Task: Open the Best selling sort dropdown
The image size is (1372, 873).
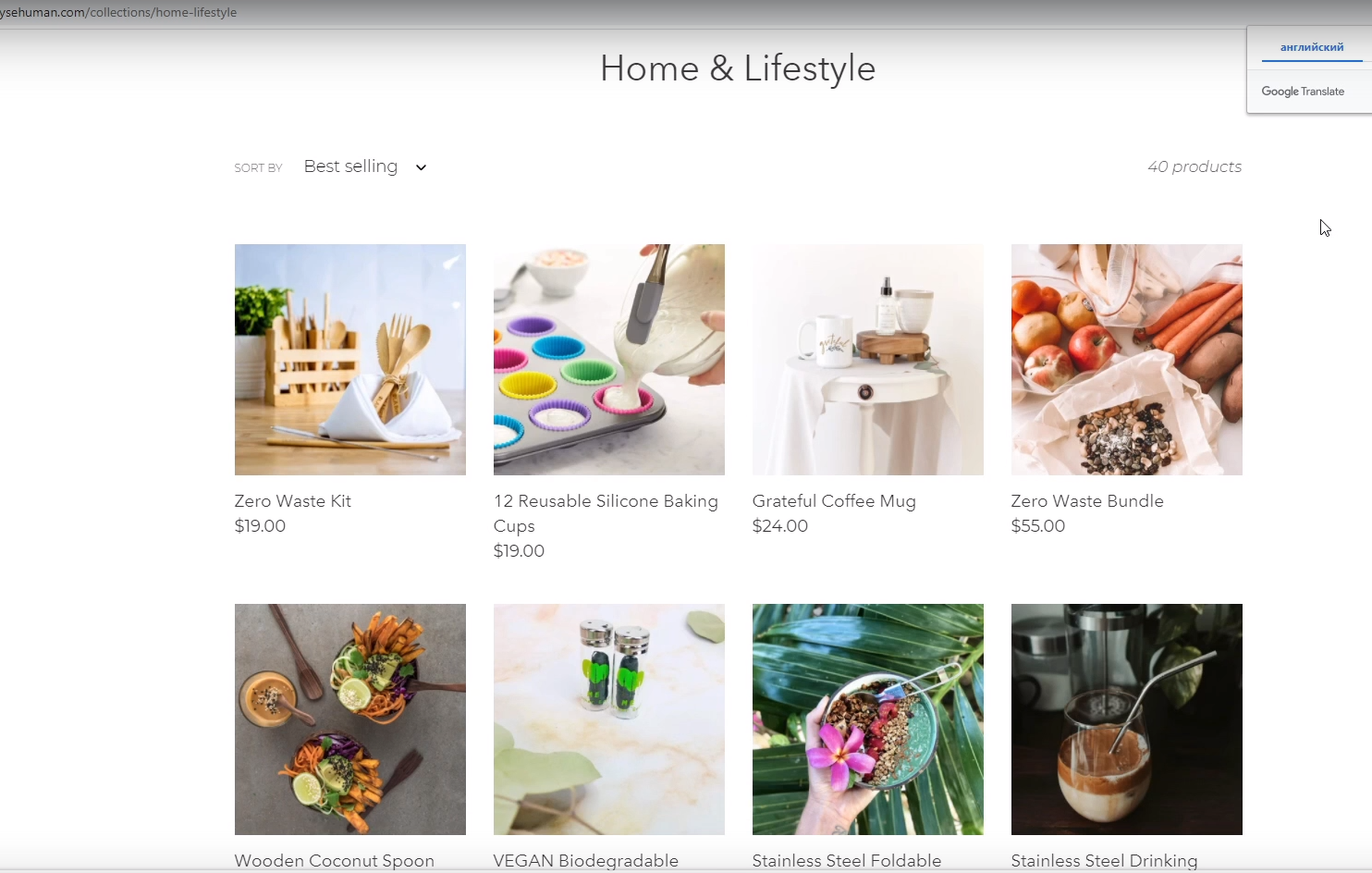Action: pyautogui.click(x=365, y=166)
